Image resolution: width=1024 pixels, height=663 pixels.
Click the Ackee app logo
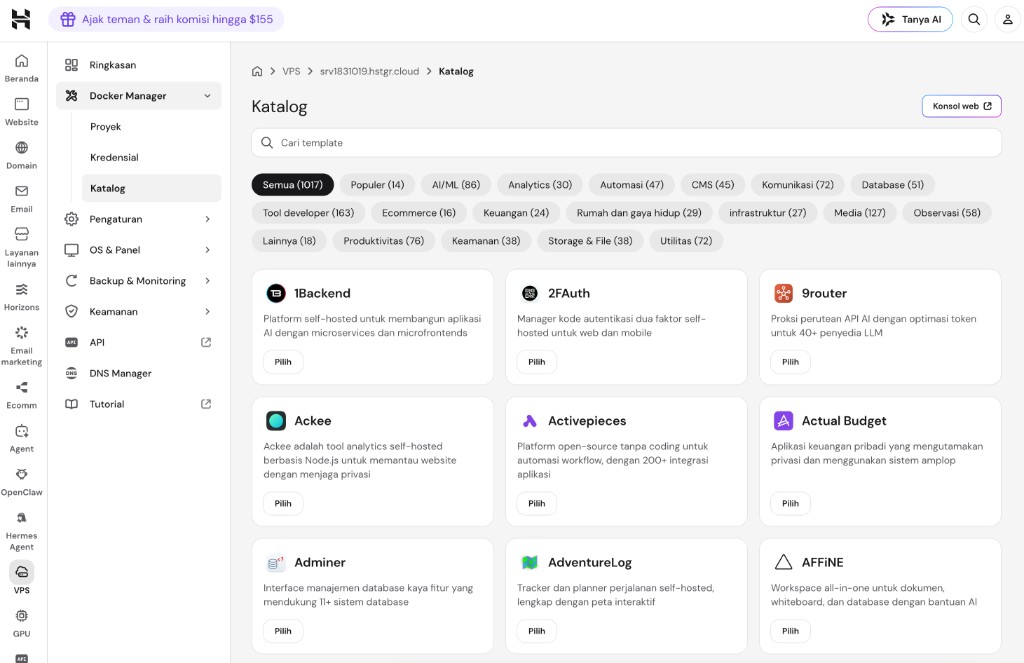[276, 421]
